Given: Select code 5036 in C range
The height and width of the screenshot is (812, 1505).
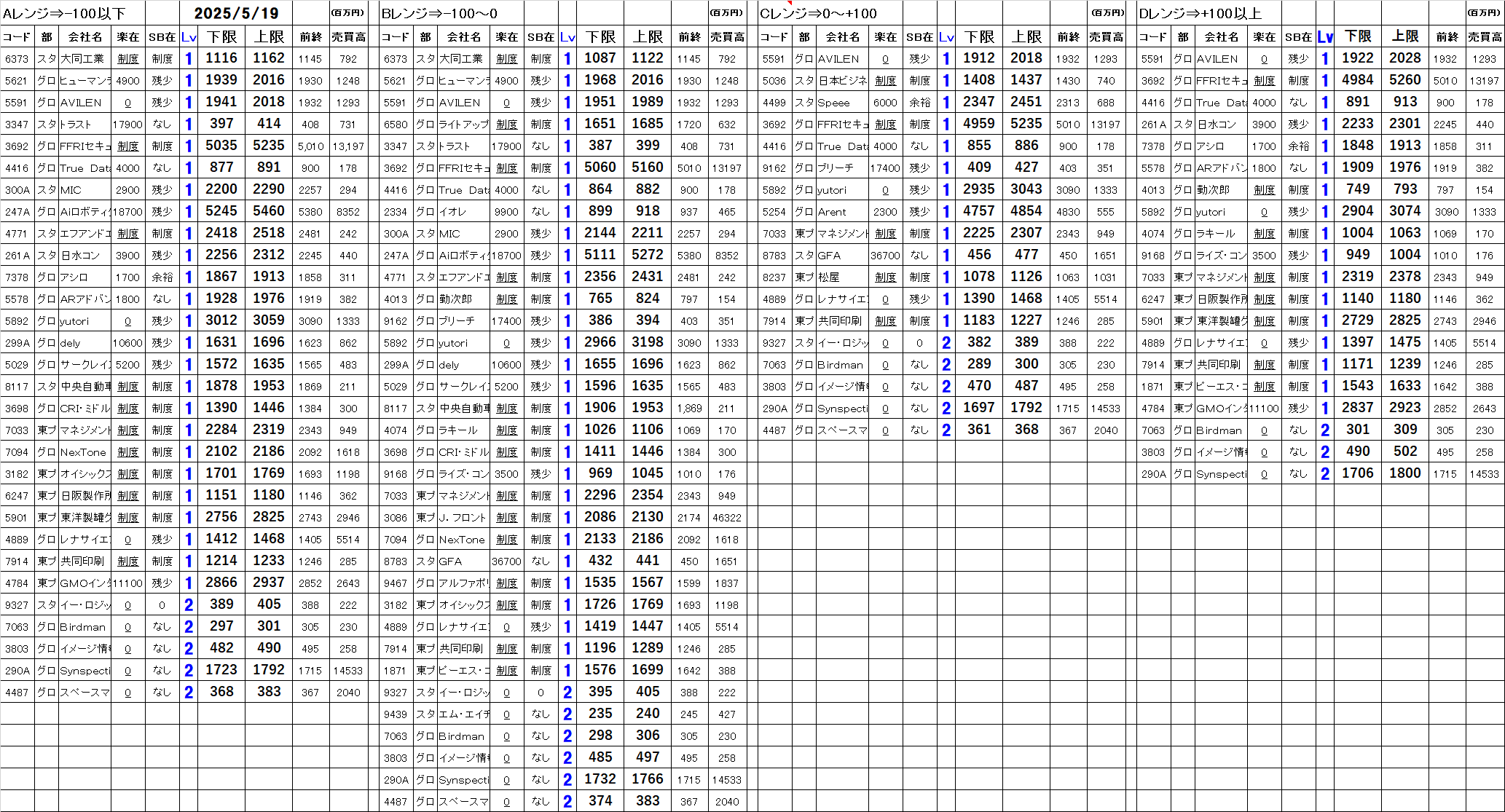Looking at the screenshot, I should (x=774, y=81).
